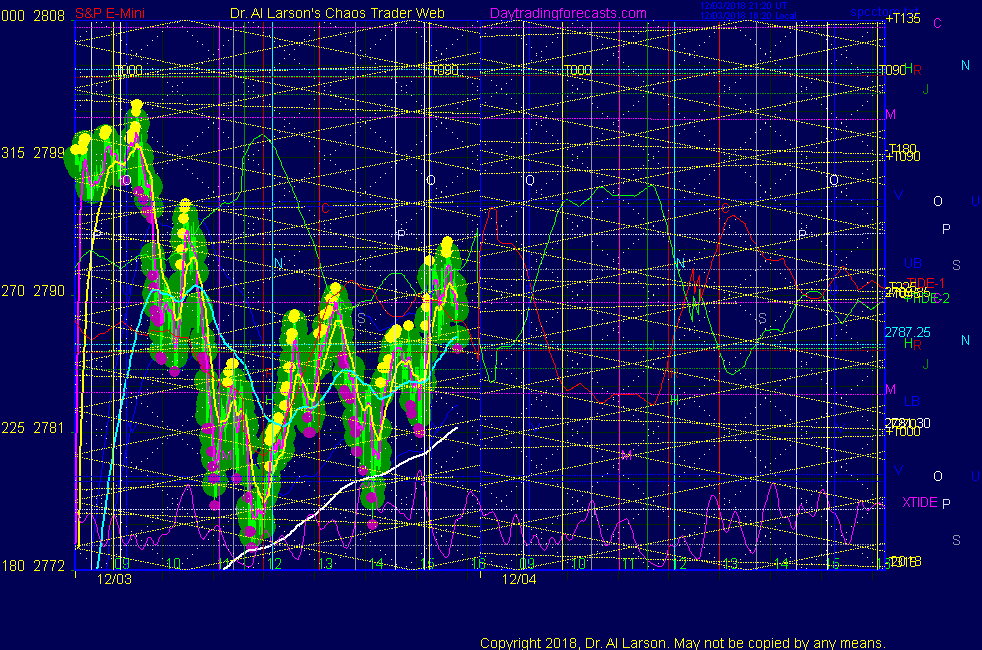Viewport: 982px width, 650px height.
Task: Select the "+T090" level label
Action: [x=903, y=157]
